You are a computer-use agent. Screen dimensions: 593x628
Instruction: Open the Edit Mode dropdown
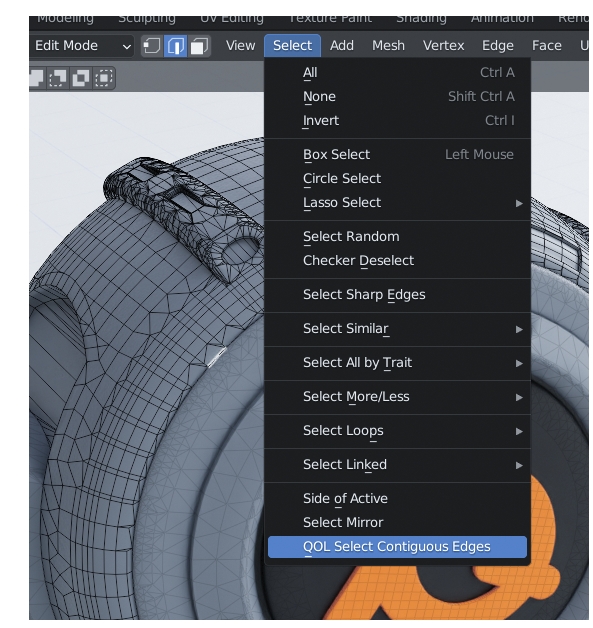point(82,46)
